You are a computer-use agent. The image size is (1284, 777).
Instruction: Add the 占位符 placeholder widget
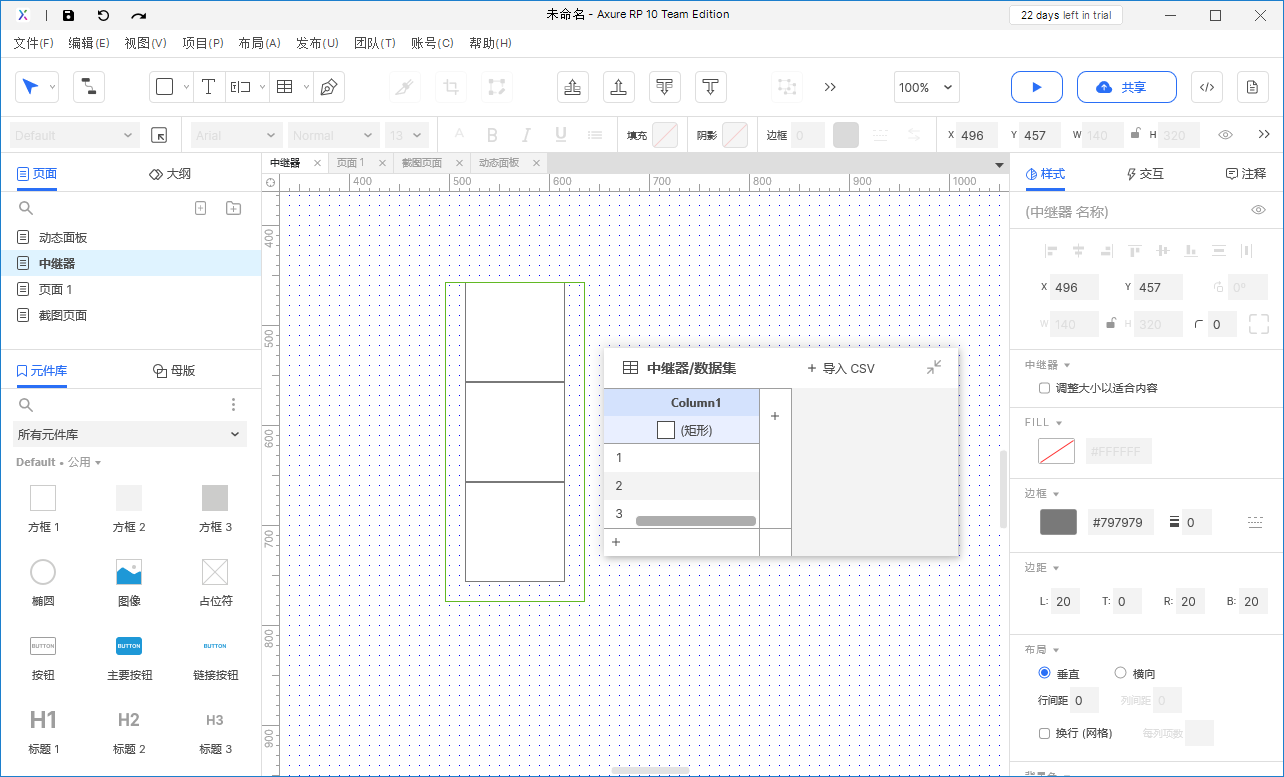(x=215, y=580)
